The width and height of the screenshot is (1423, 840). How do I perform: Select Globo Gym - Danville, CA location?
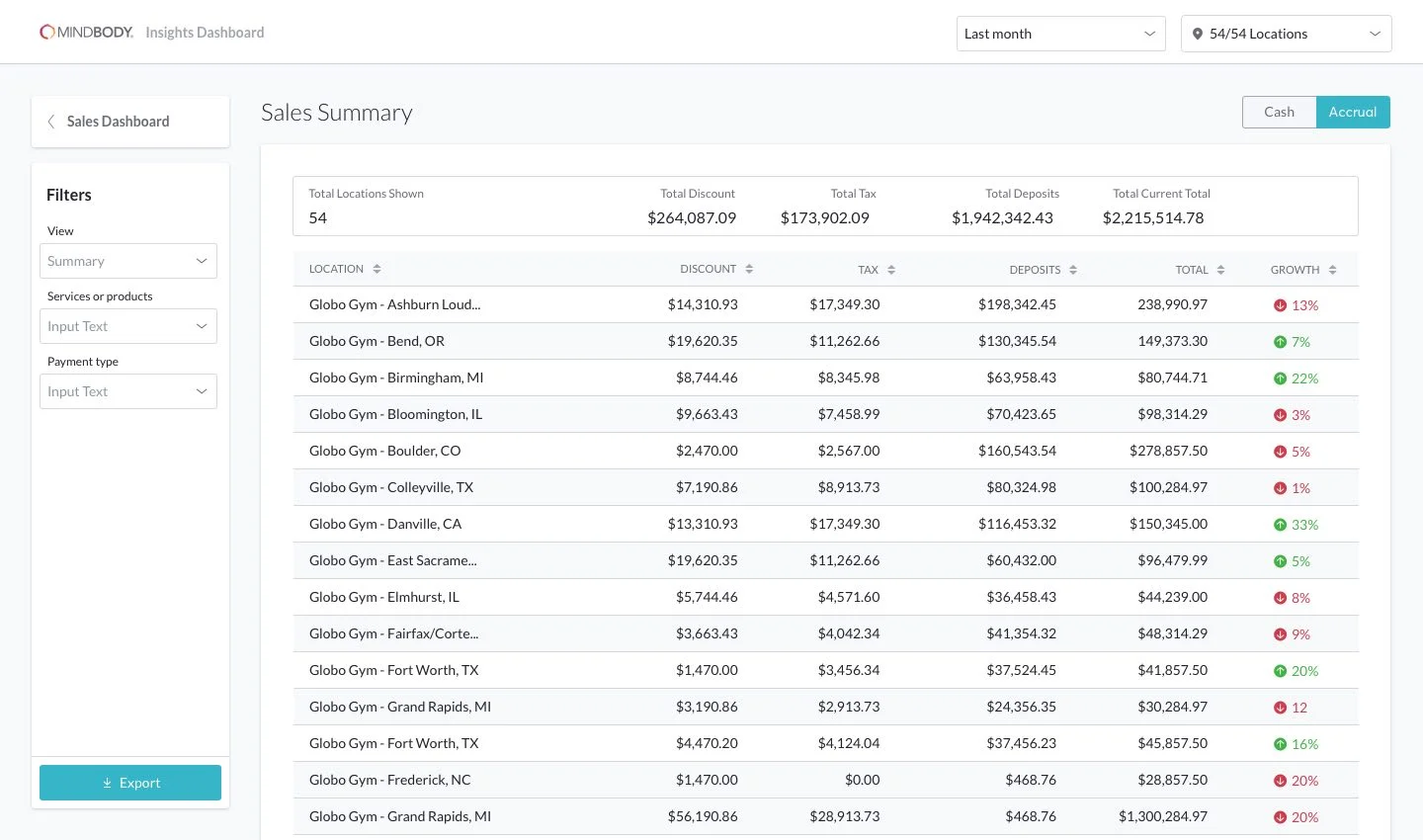[x=385, y=524]
